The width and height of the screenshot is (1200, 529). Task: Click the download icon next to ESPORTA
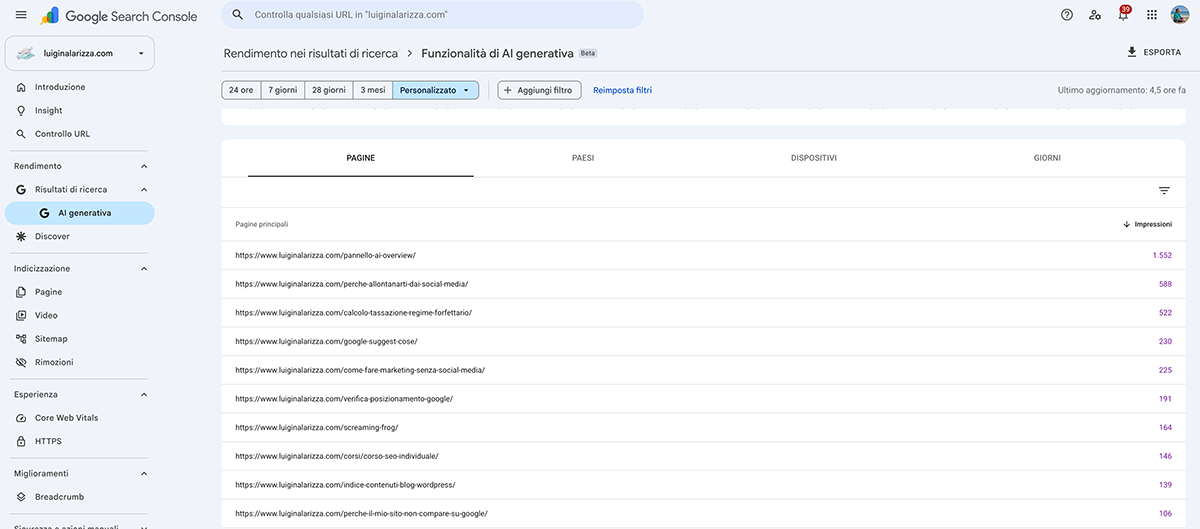tap(1132, 52)
